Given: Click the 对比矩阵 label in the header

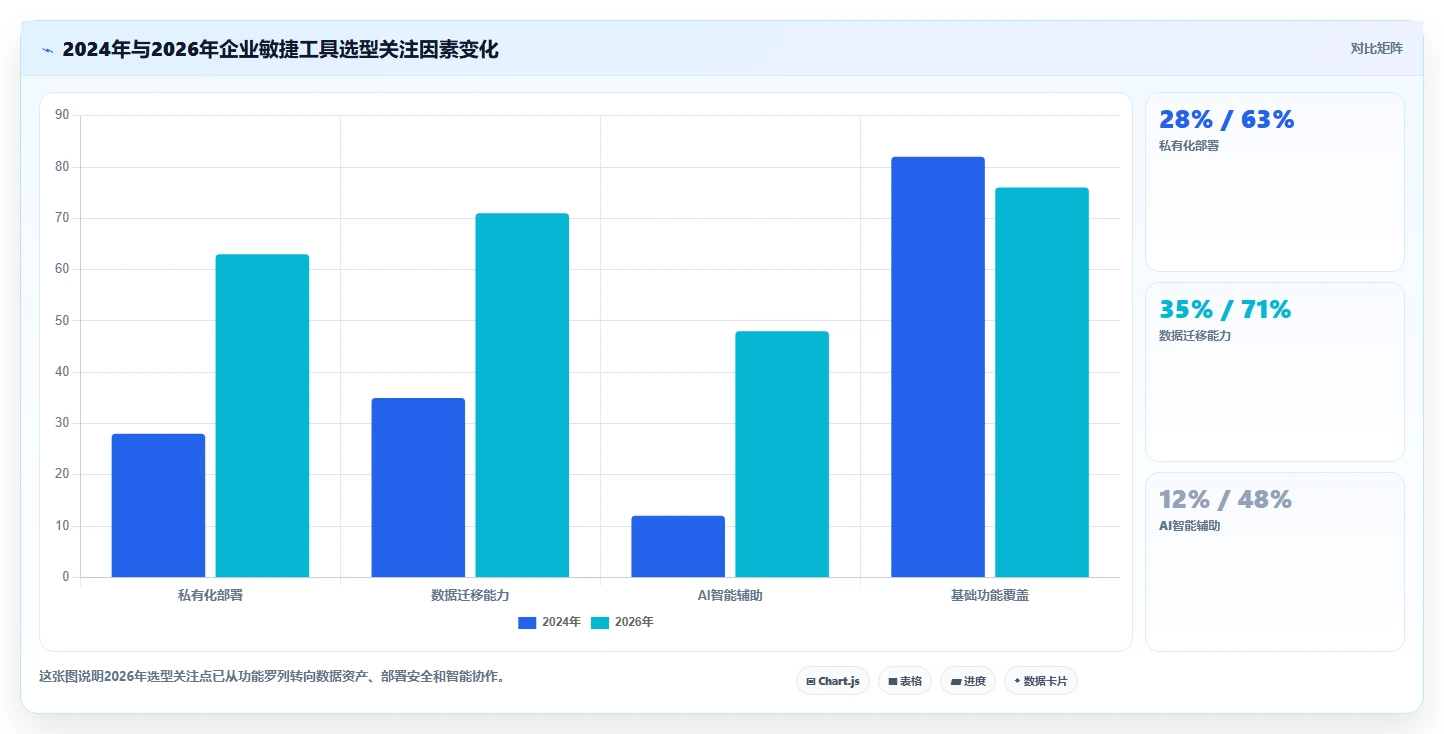Looking at the screenshot, I should click(1376, 48).
